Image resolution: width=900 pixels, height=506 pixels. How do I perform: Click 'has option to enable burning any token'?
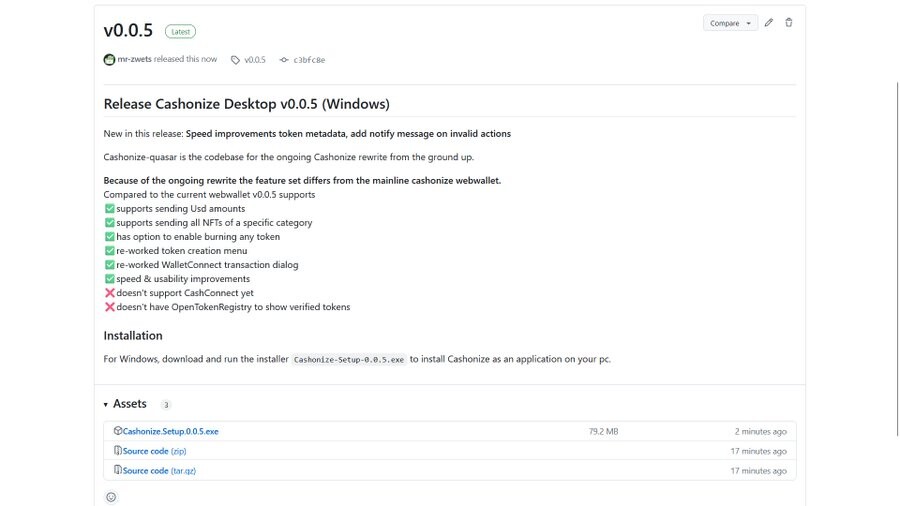[198, 236]
